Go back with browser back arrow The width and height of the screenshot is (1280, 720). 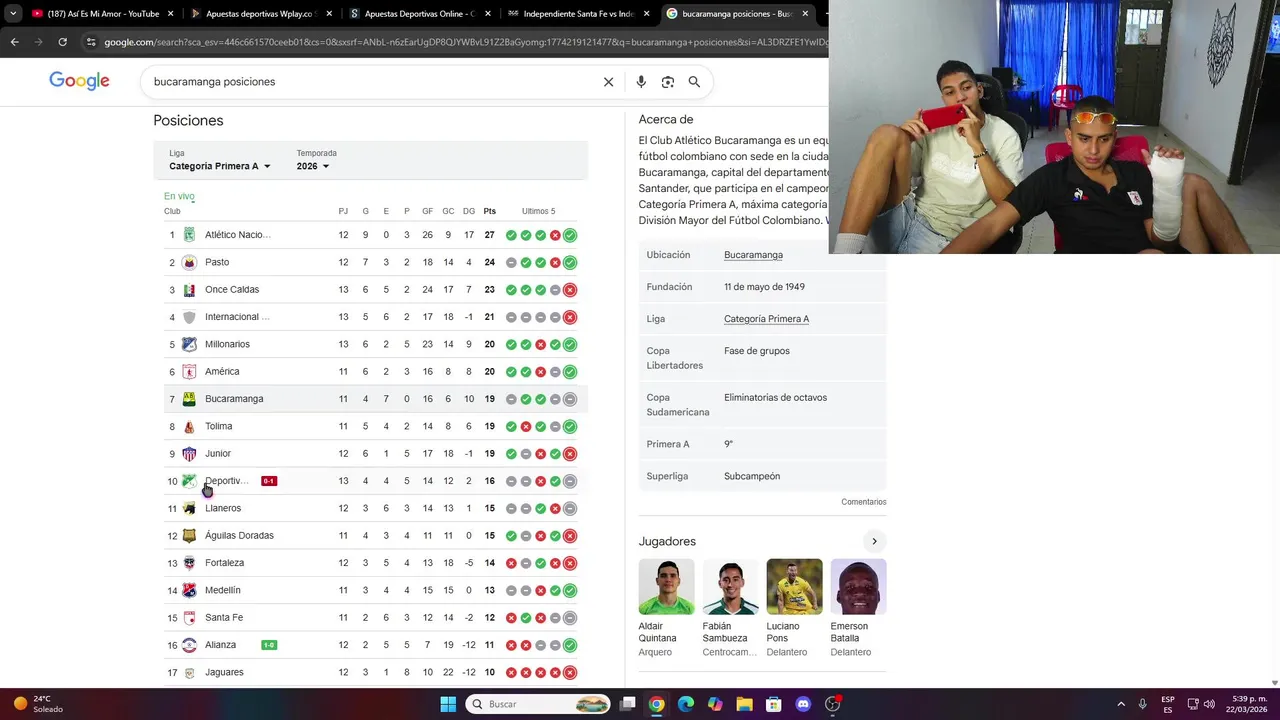click(x=14, y=42)
